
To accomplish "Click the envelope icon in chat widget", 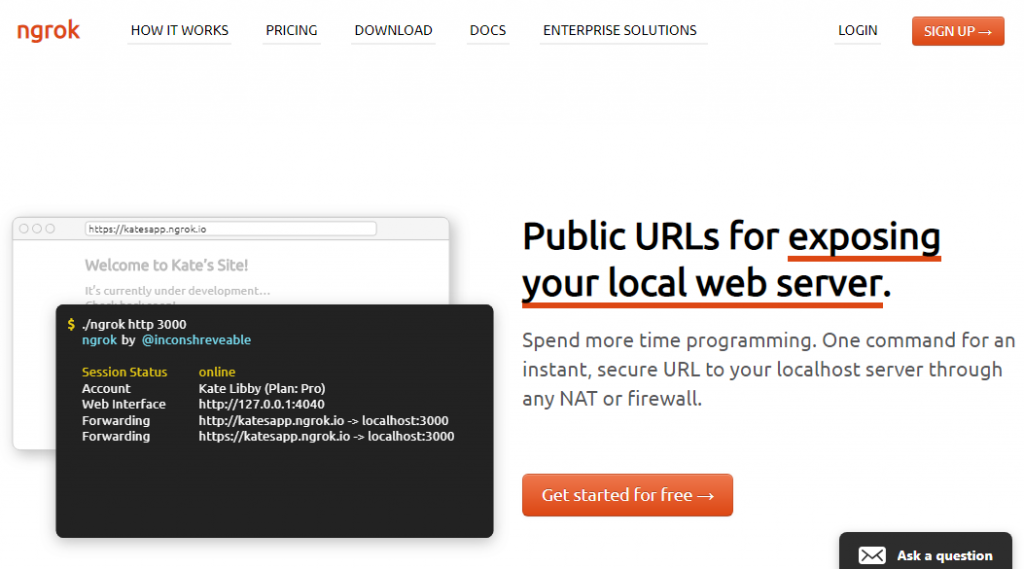I will (x=872, y=555).
